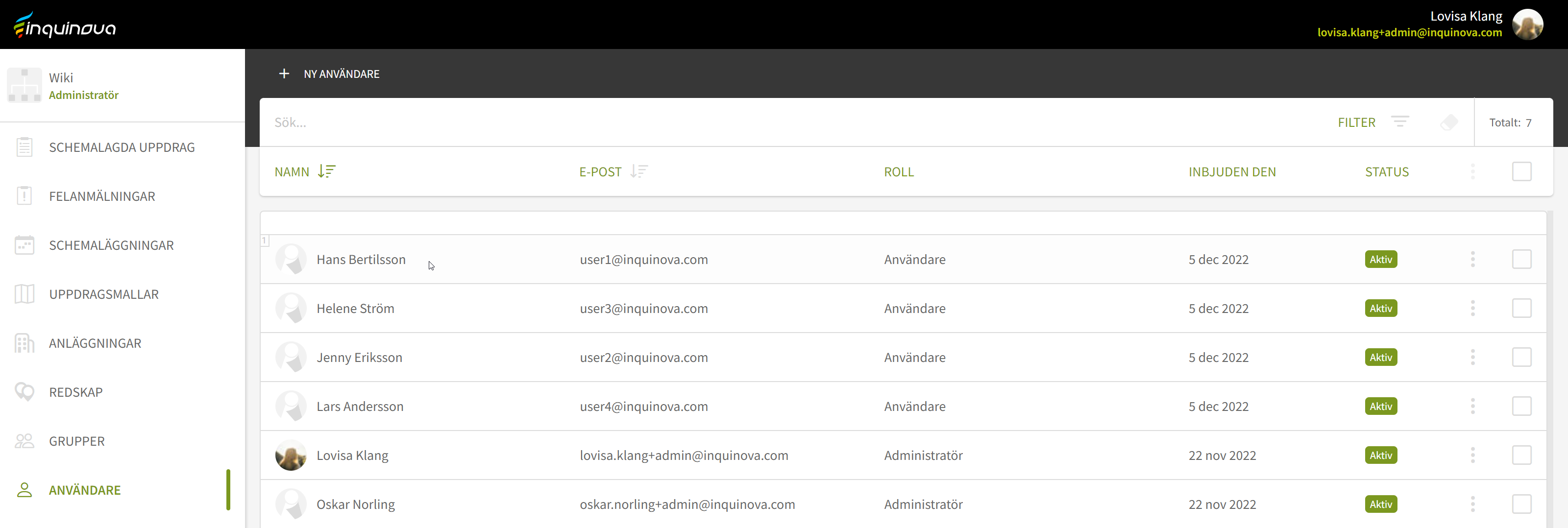
Task: Click the Grupper people icon
Action: [24, 441]
